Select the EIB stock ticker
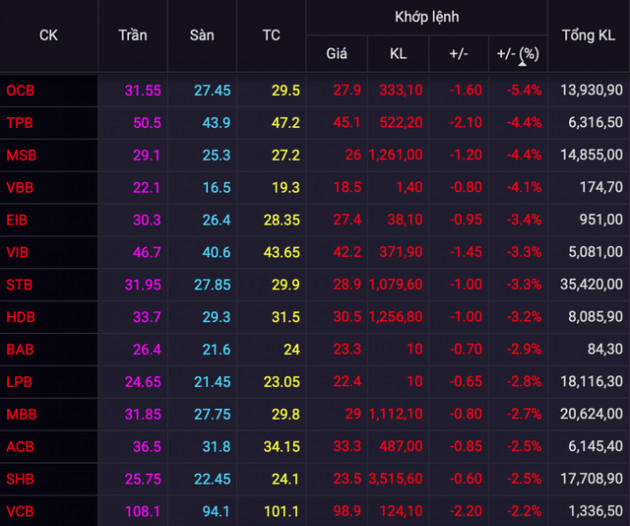The height and width of the screenshot is (526, 630). [17, 220]
